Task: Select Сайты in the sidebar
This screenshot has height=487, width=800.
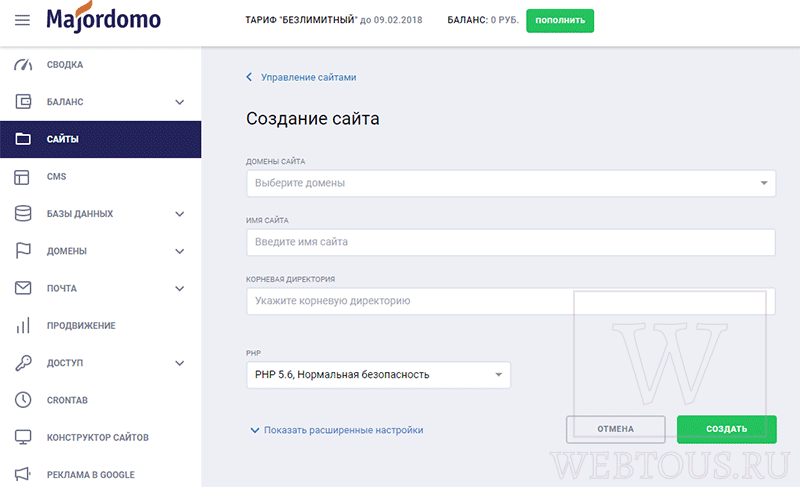Action: 101,139
